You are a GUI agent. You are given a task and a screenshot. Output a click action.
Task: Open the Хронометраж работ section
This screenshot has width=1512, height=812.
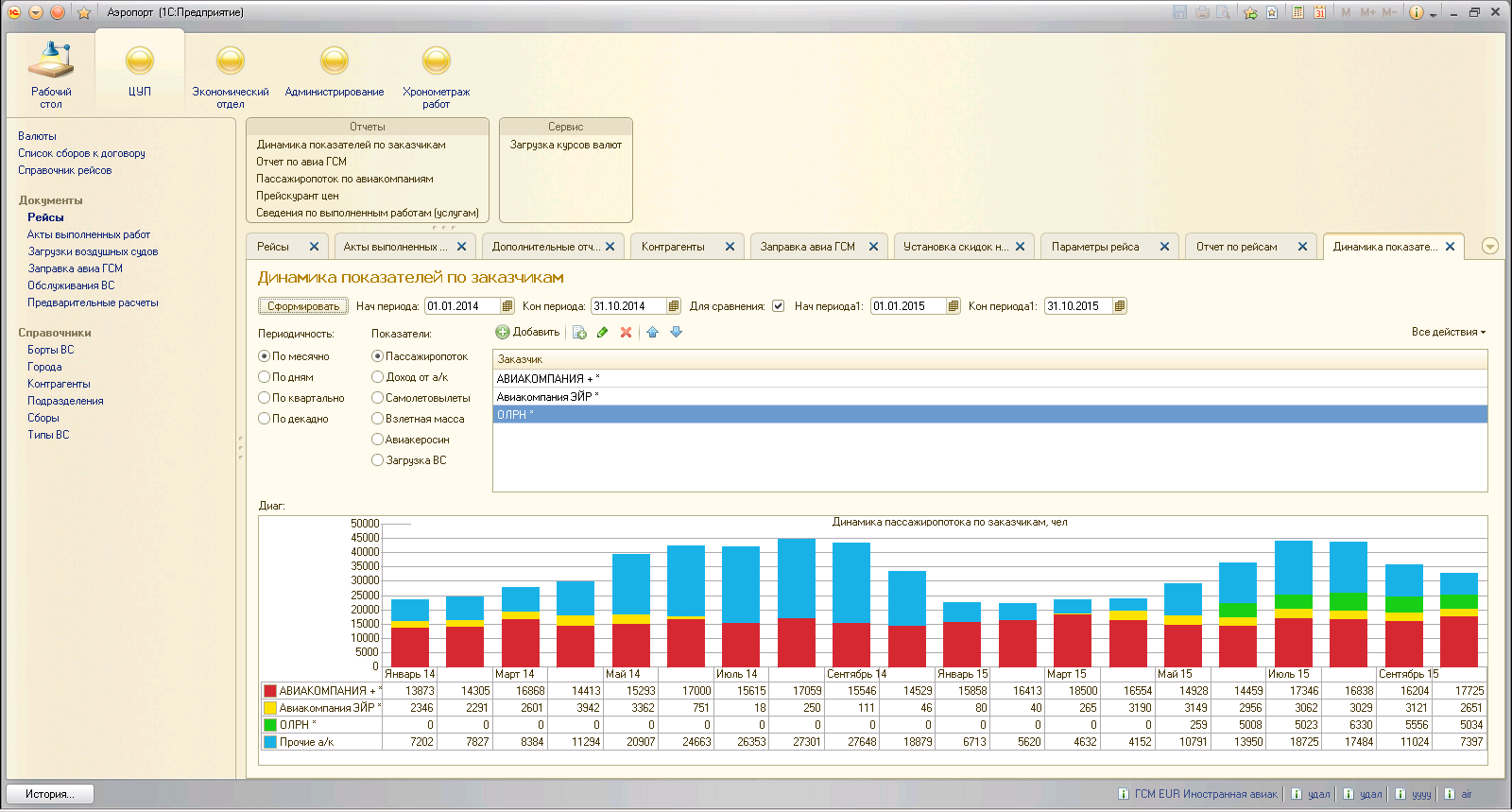pyautogui.click(x=436, y=77)
